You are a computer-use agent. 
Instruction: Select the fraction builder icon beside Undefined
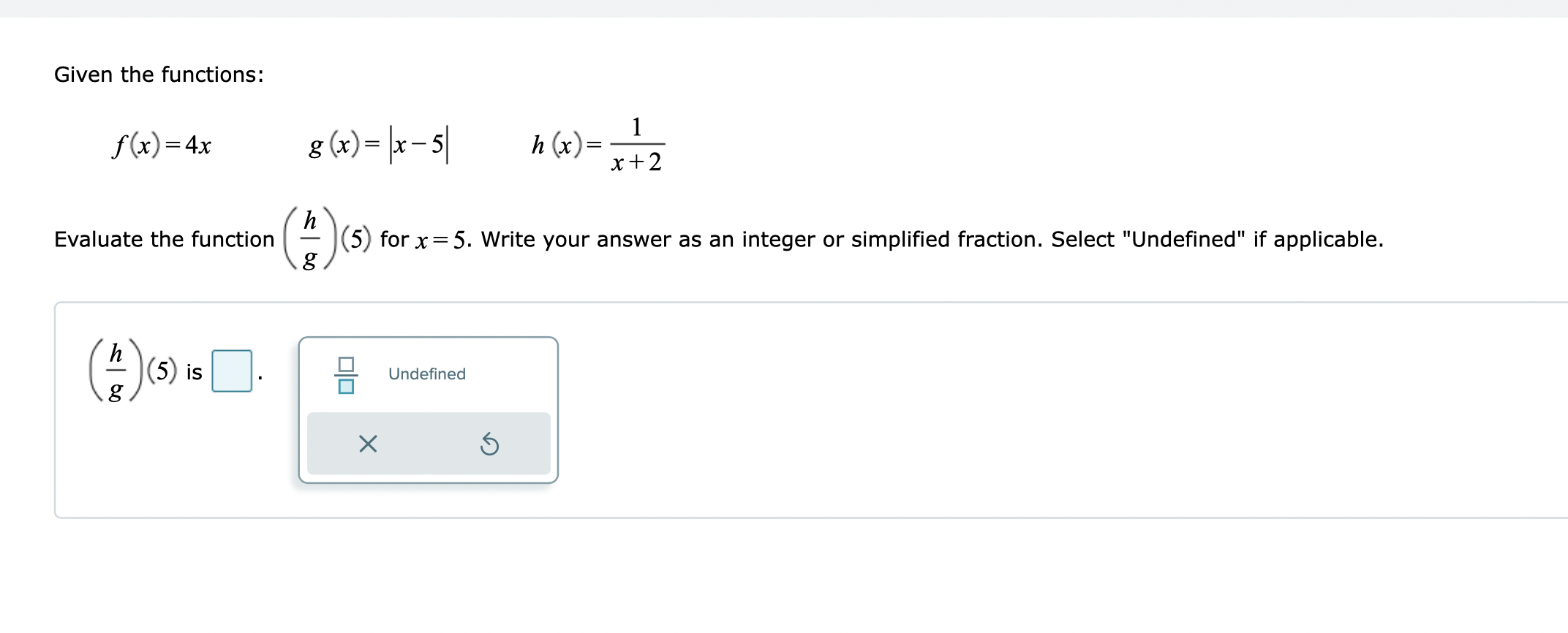point(345,374)
